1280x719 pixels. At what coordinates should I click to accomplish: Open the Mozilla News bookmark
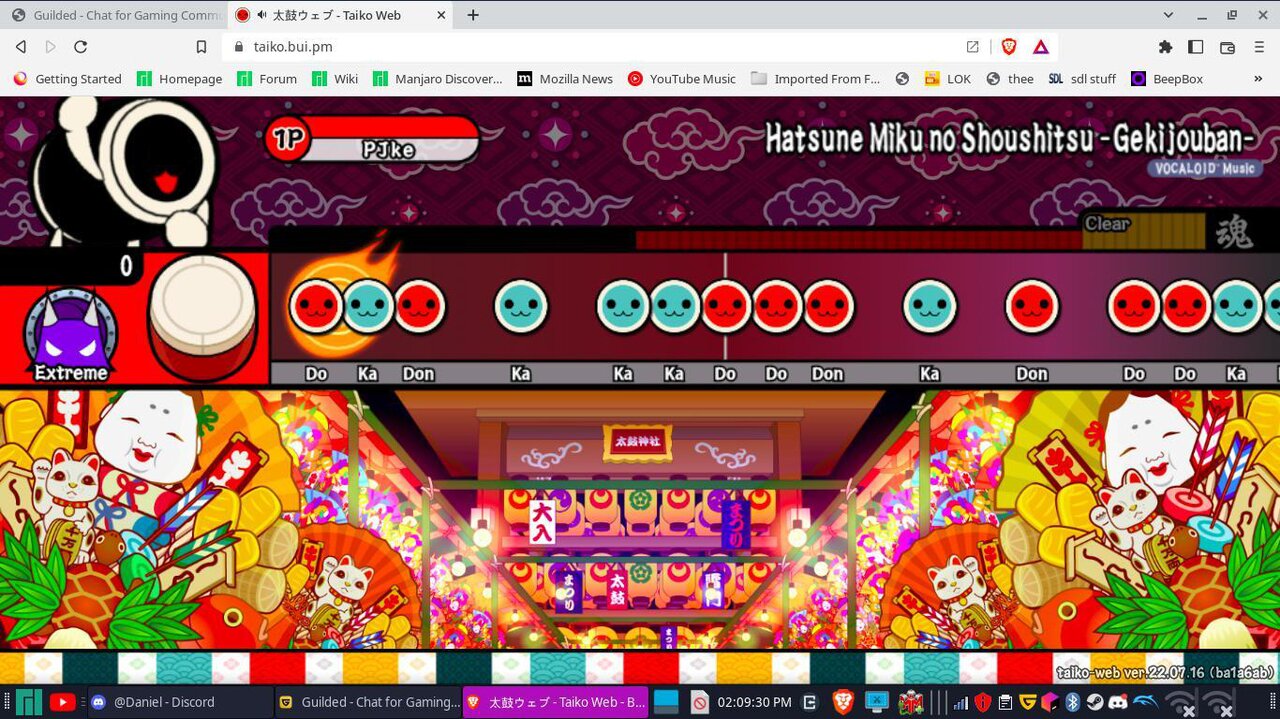coord(565,79)
